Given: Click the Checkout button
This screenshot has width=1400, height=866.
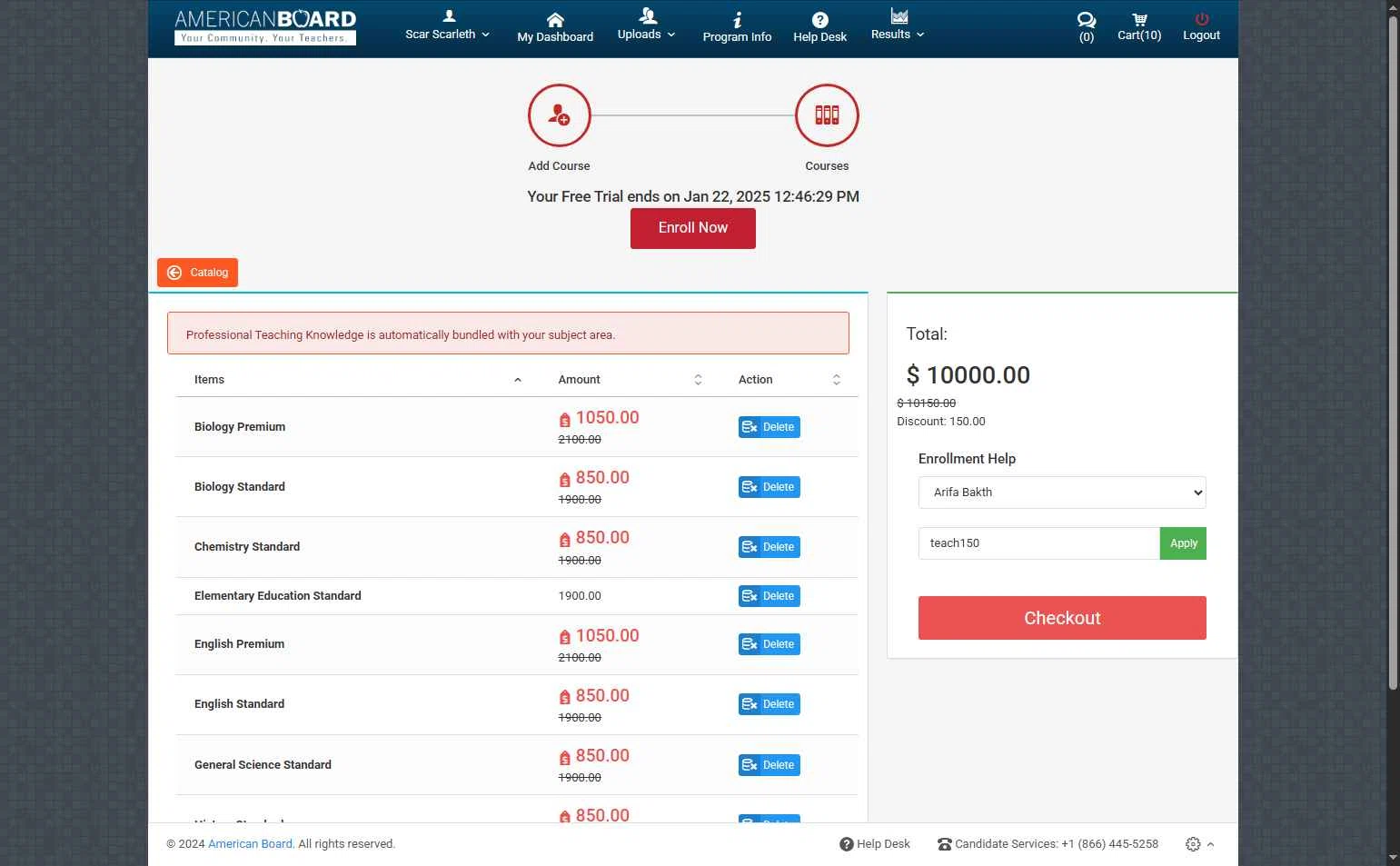Looking at the screenshot, I should 1062,618.
